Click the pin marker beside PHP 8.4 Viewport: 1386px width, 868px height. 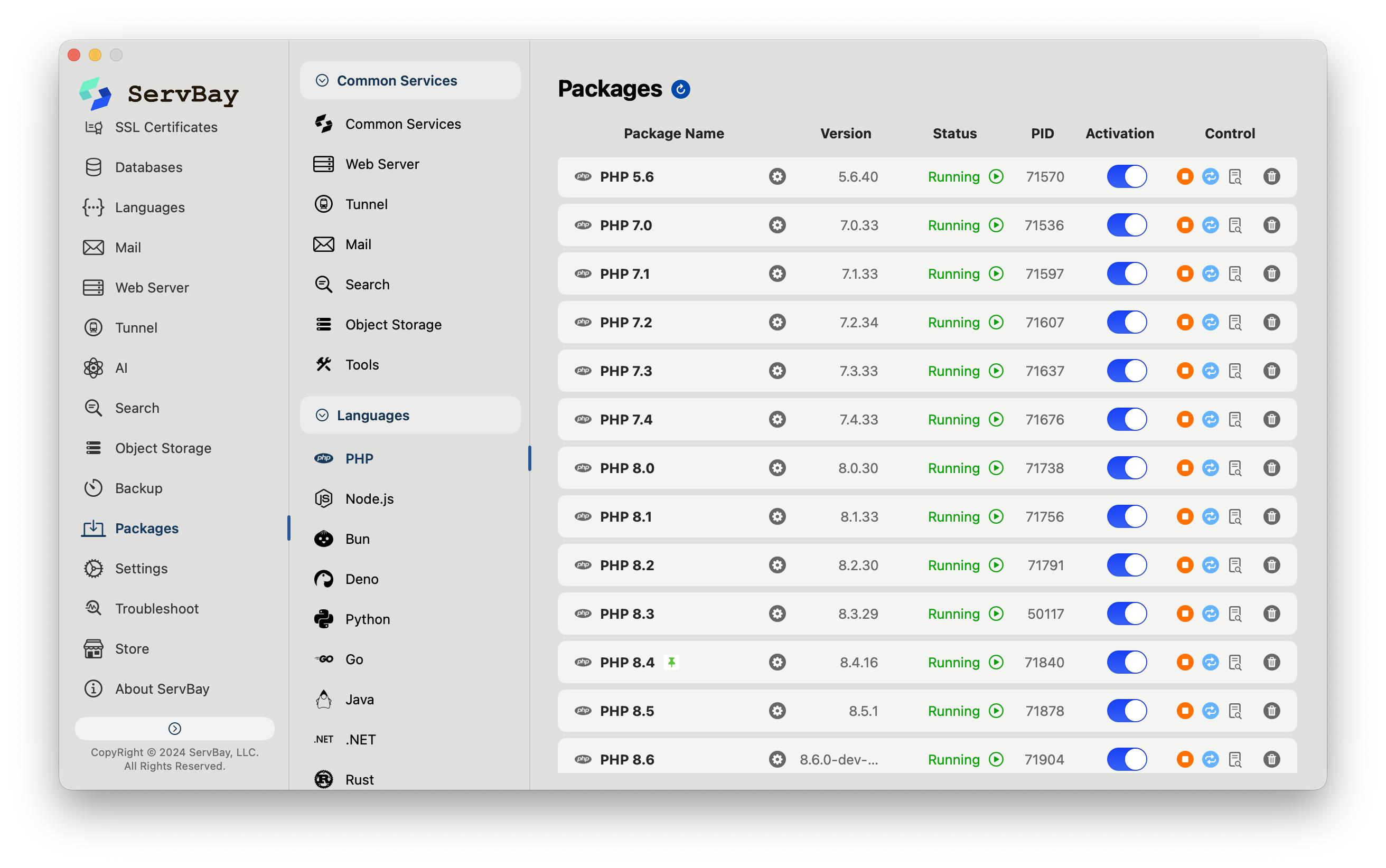tap(671, 663)
